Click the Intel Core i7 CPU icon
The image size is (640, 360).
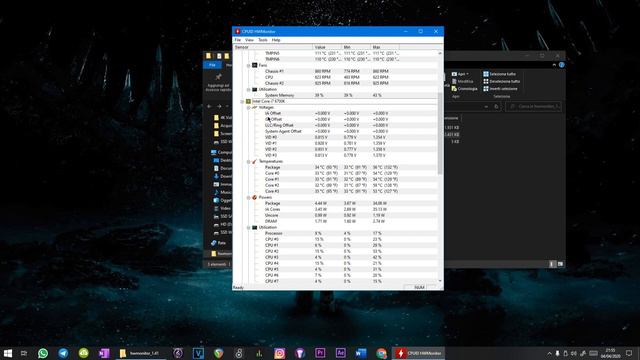click(248, 101)
